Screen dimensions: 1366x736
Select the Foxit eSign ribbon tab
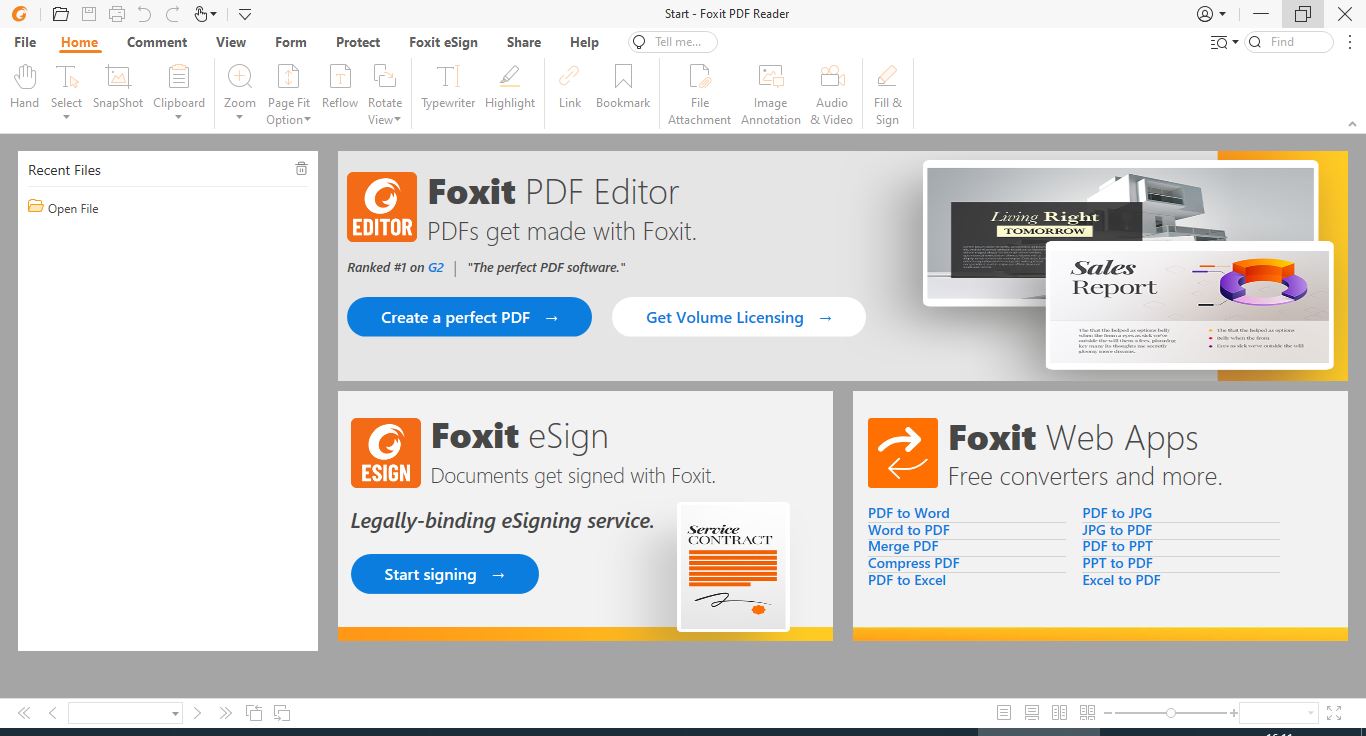(x=443, y=42)
